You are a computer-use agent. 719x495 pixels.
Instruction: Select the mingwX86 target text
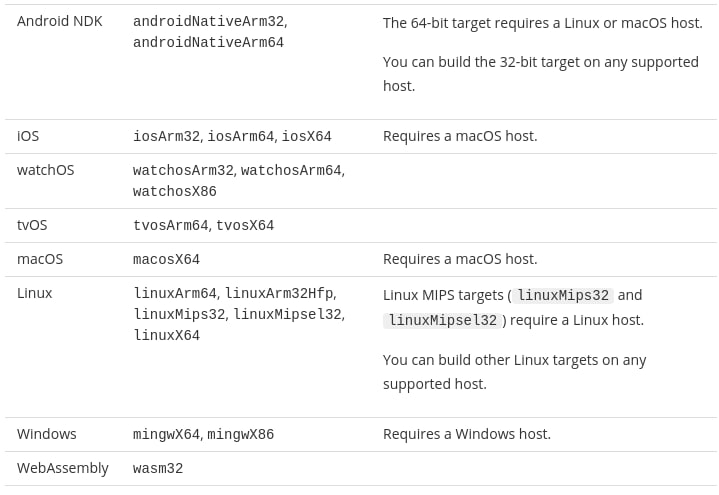241,434
